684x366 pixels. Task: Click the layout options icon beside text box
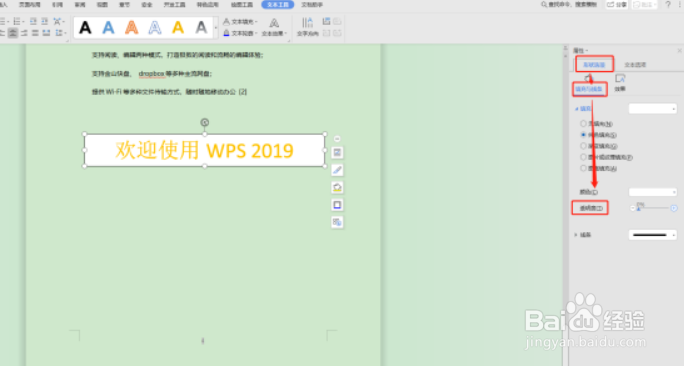pos(337,153)
